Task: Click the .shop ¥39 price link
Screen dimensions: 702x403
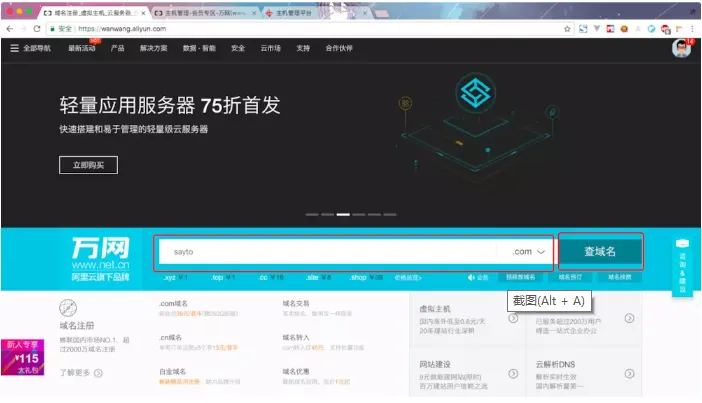Action: pos(366,278)
